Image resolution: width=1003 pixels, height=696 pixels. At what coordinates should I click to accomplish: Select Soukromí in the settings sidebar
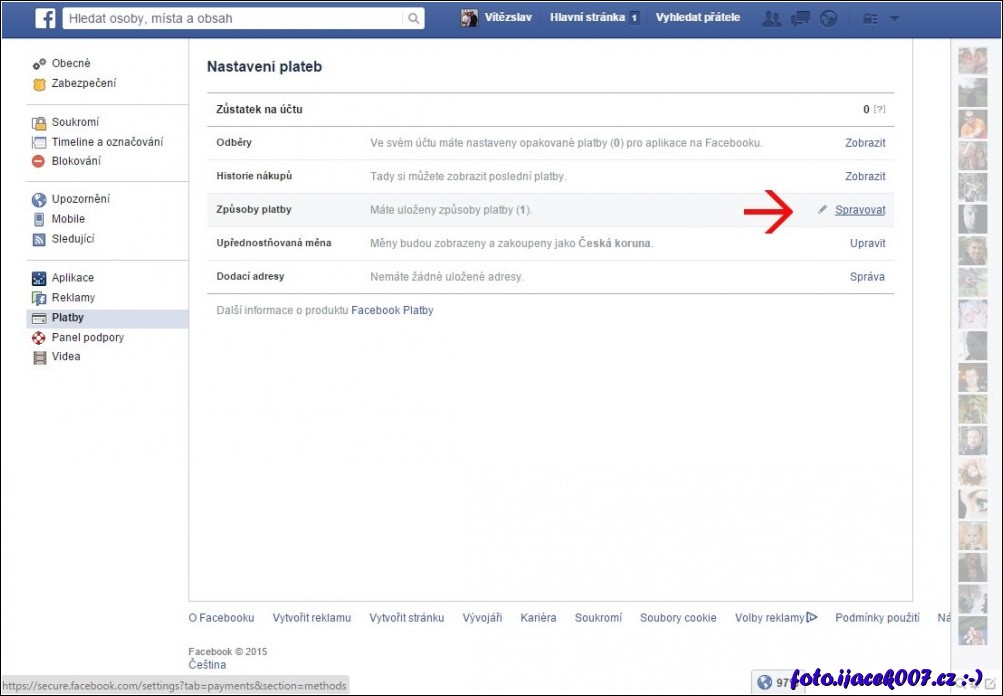[x=75, y=122]
